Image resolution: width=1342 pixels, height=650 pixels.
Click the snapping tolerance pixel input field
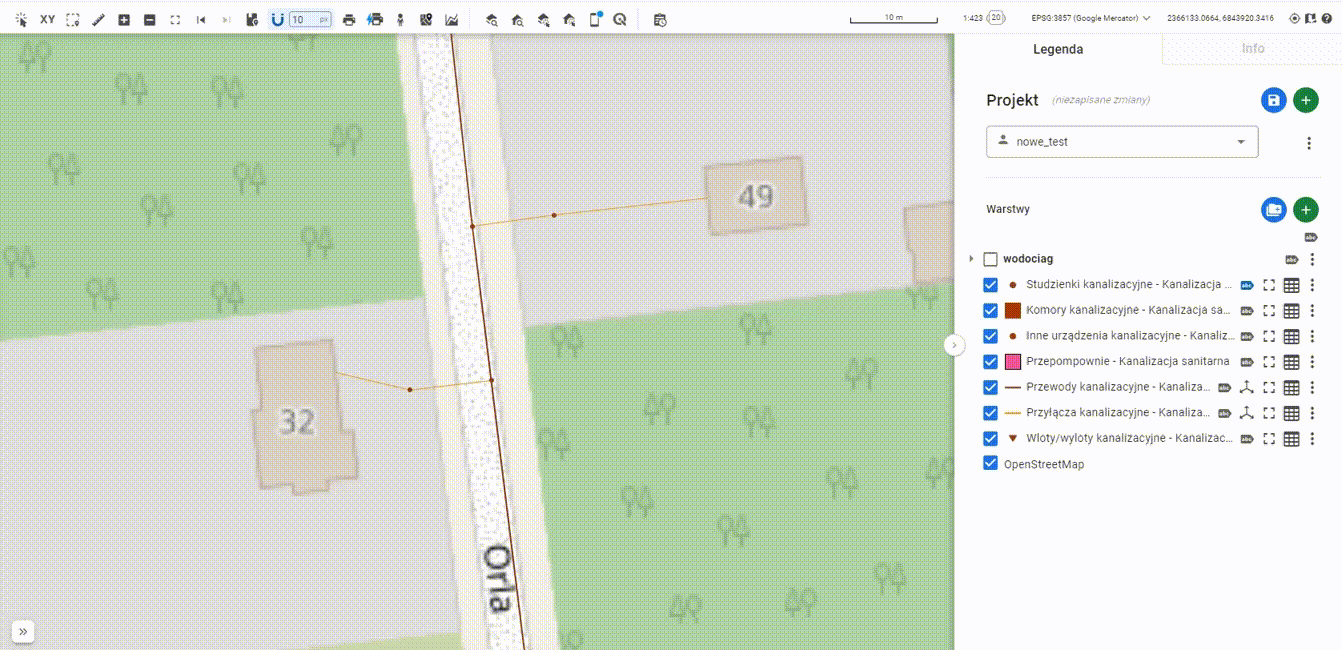pyautogui.click(x=310, y=19)
